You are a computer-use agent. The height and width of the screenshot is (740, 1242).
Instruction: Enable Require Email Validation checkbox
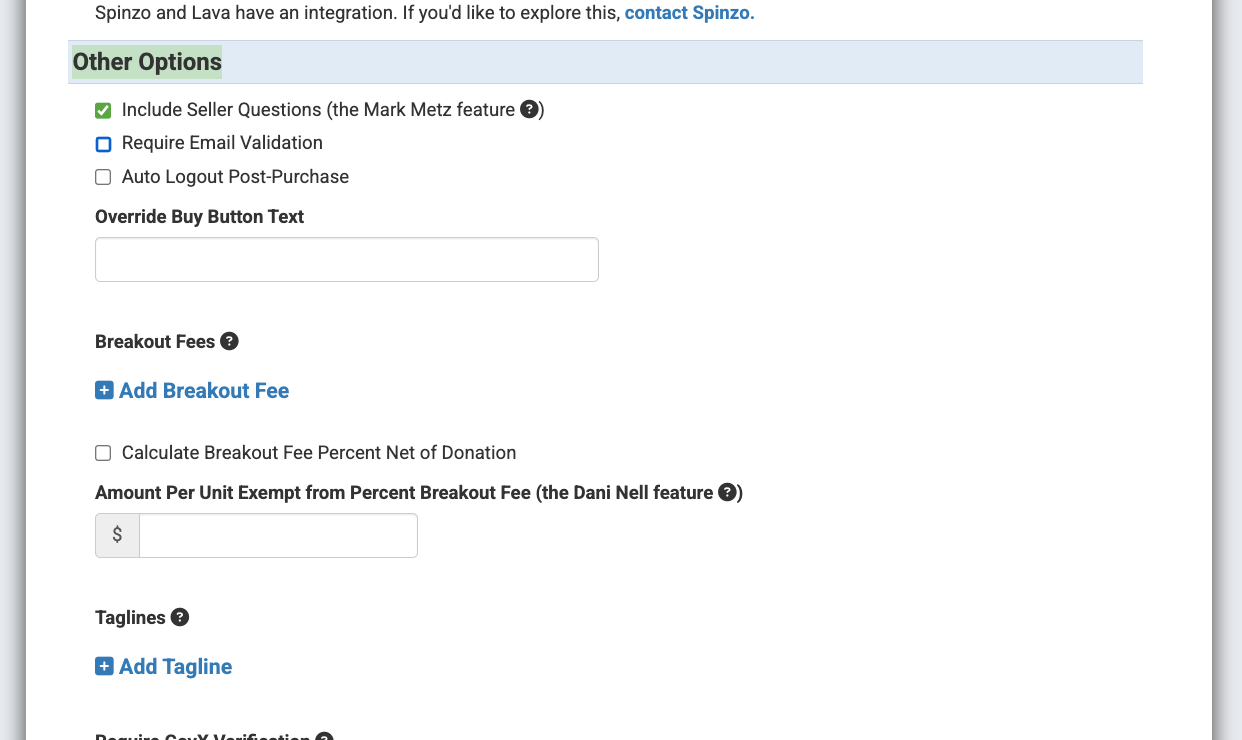coord(103,144)
